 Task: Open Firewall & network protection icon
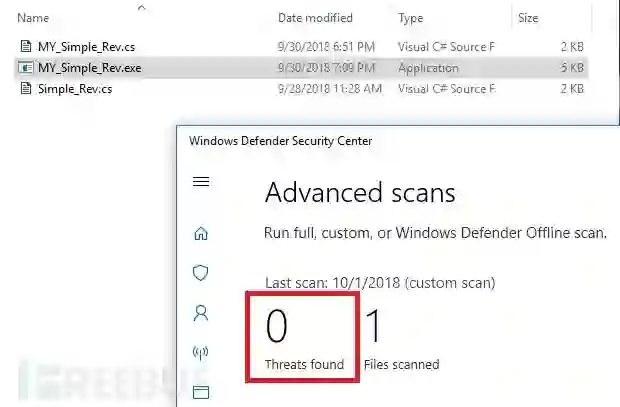[x=201, y=352]
